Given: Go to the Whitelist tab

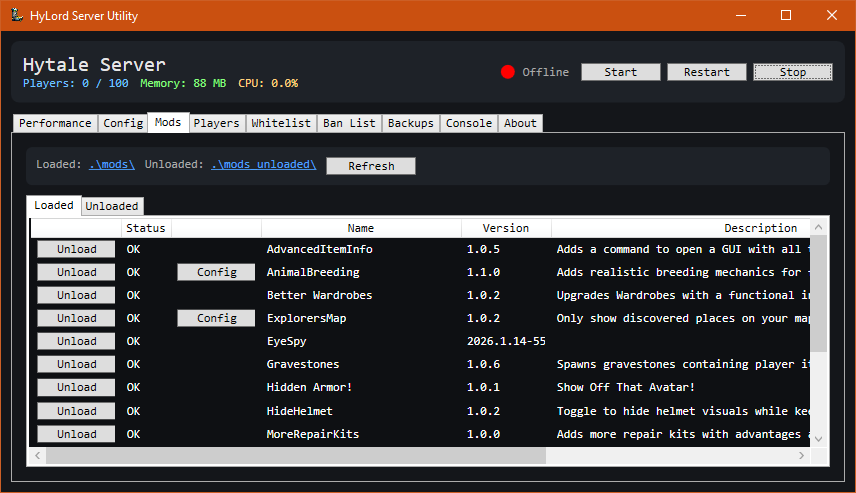Looking at the screenshot, I should tap(281, 123).
